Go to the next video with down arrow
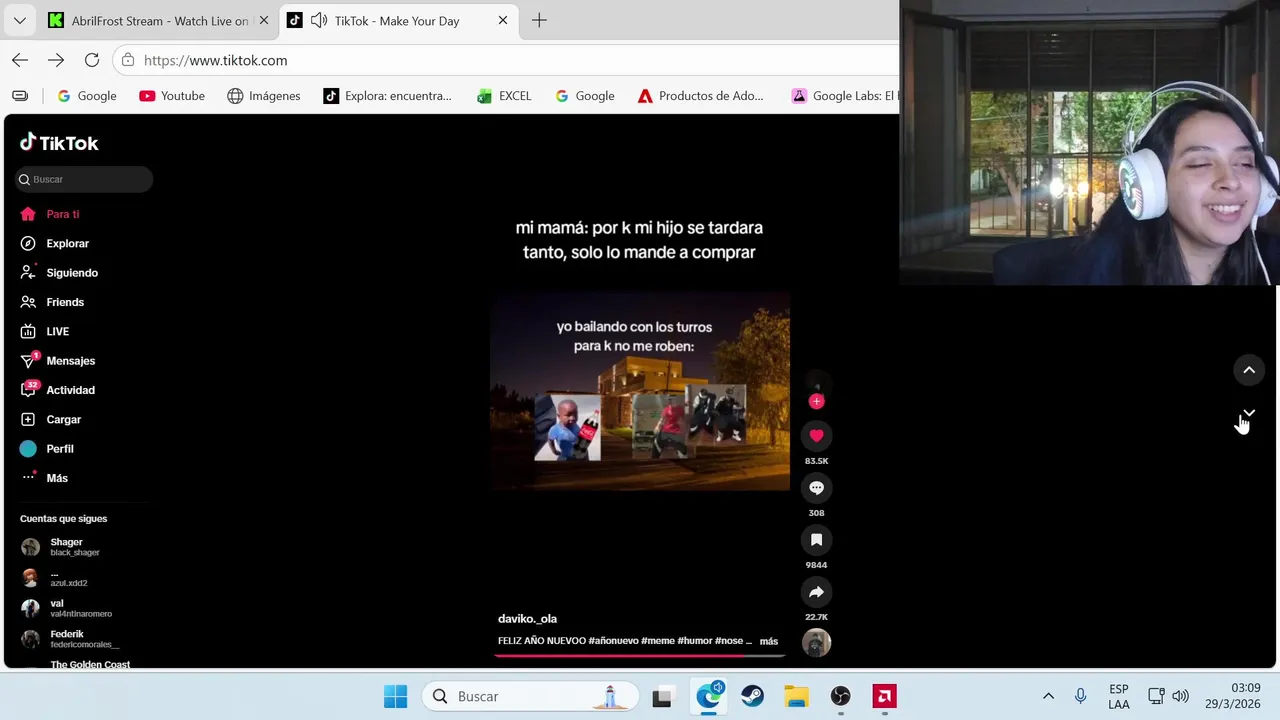This screenshot has width=1280, height=720. coord(1249,413)
